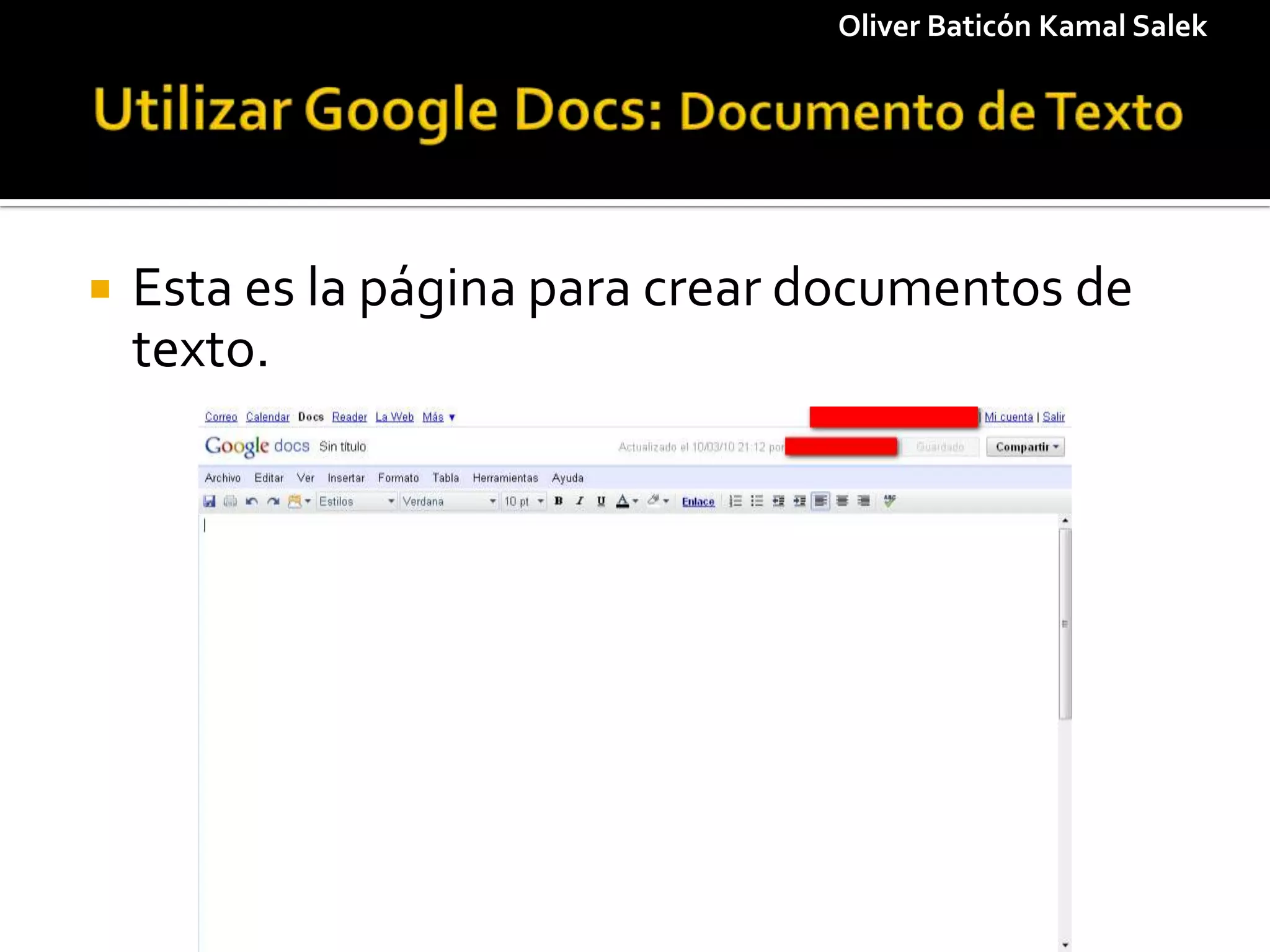Click the Compartir button
Viewport: 1270px width, 952px height.
[x=1026, y=447]
